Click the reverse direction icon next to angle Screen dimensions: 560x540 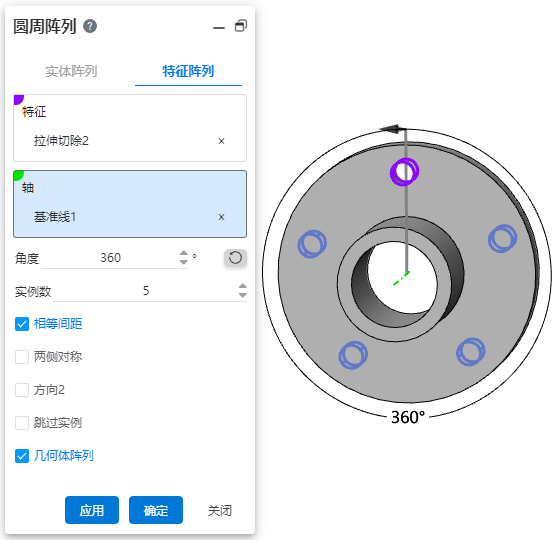tap(235, 258)
